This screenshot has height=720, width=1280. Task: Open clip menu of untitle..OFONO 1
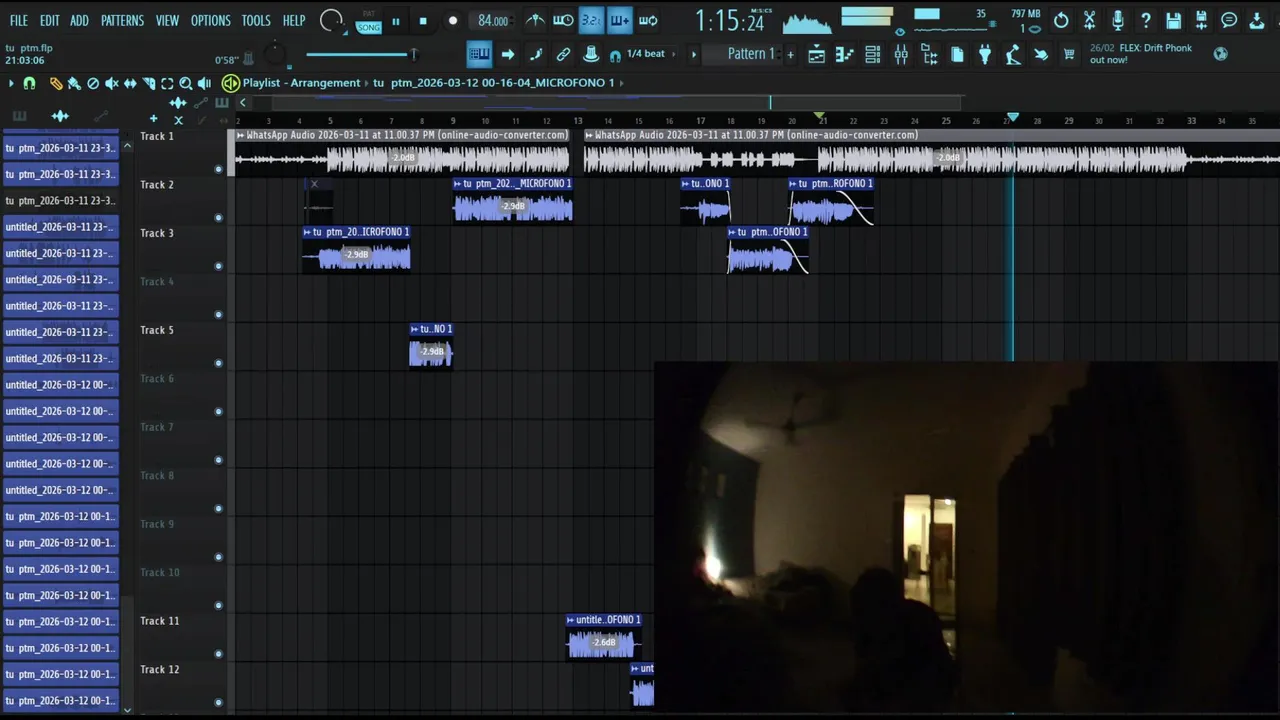[x=570, y=620]
